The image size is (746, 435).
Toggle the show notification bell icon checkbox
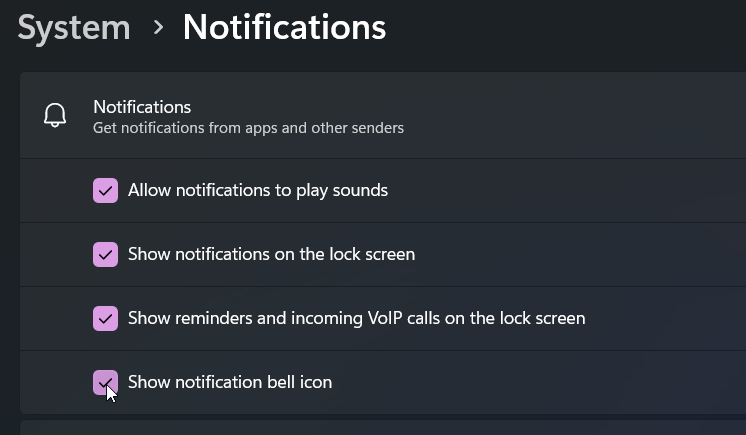[x=105, y=383]
